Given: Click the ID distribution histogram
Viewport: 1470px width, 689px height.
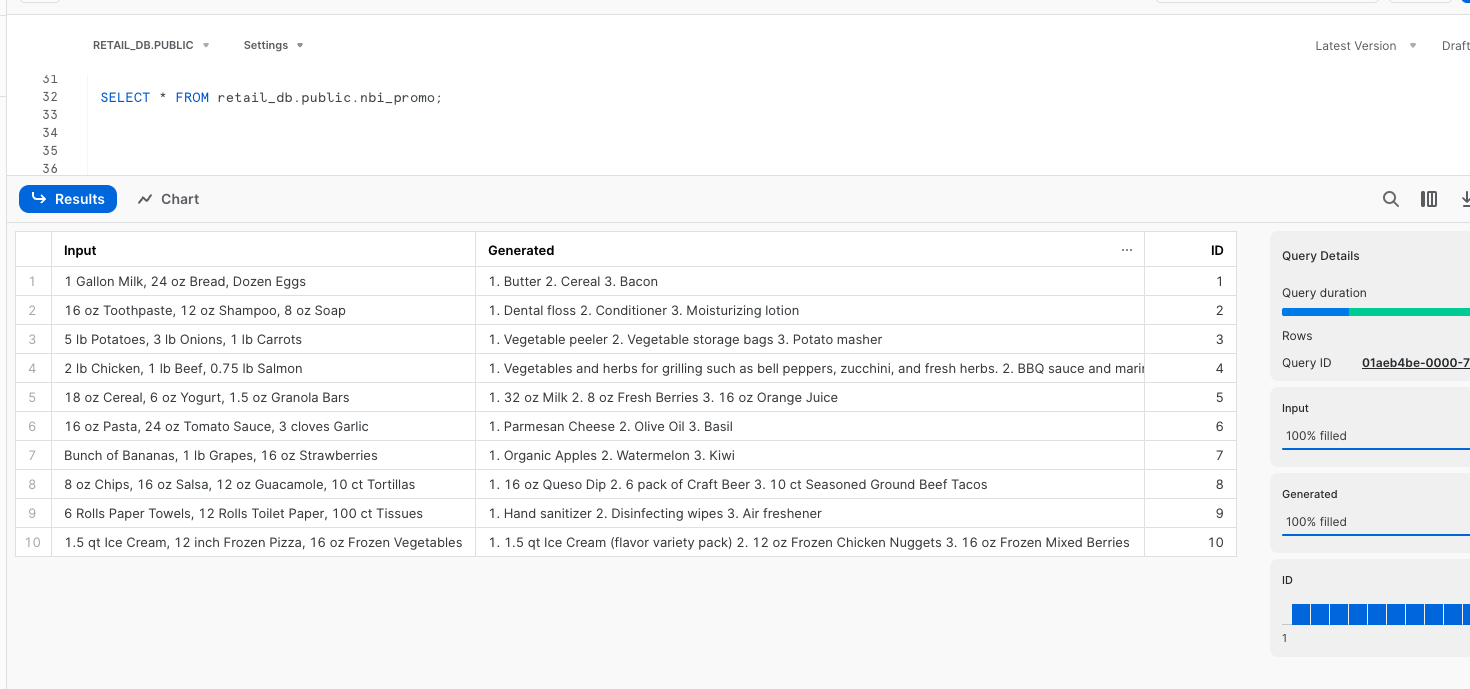Looking at the screenshot, I should pyautogui.click(x=1380, y=614).
